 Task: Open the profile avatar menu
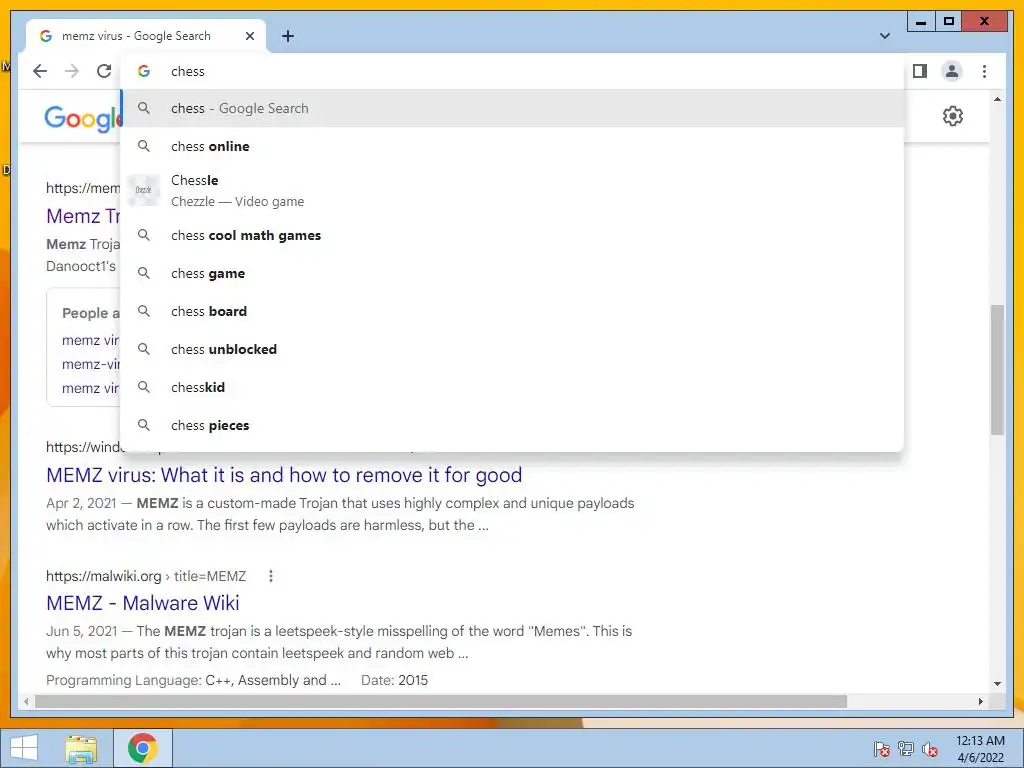[952, 71]
